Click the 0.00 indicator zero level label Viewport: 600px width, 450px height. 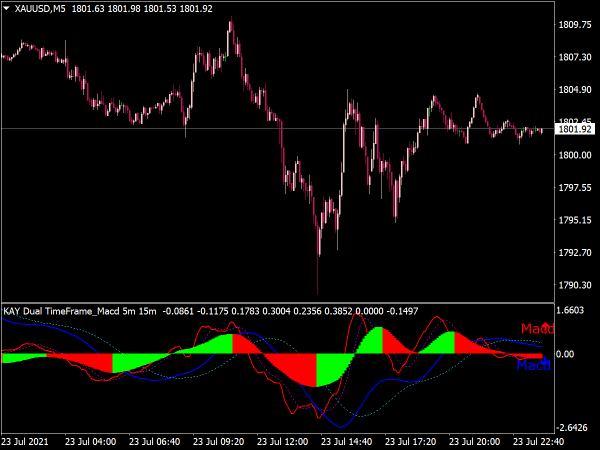[x=565, y=354]
